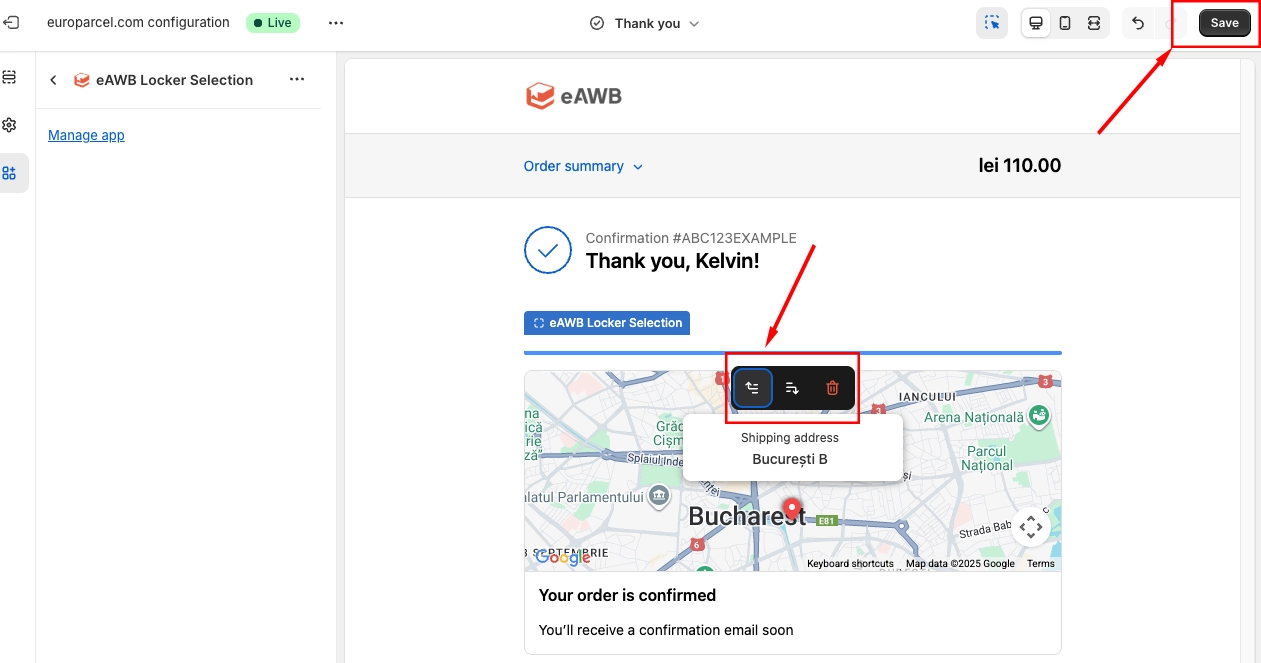Click the europarcel.com configuration title
The height and width of the screenshot is (663, 1261).
tap(138, 22)
